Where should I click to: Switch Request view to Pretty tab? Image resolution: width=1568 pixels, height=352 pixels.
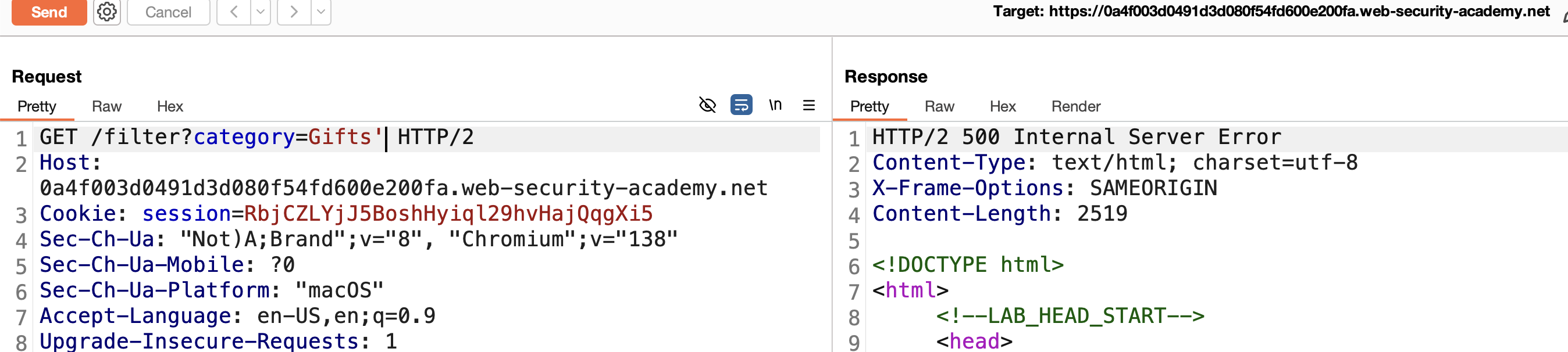37,106
